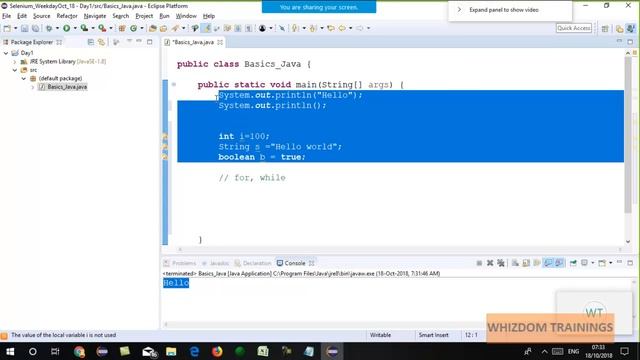Collapse the Day1 project node
Image resolution: width=640 pixels, height=360 pixels.
(6, 53)
